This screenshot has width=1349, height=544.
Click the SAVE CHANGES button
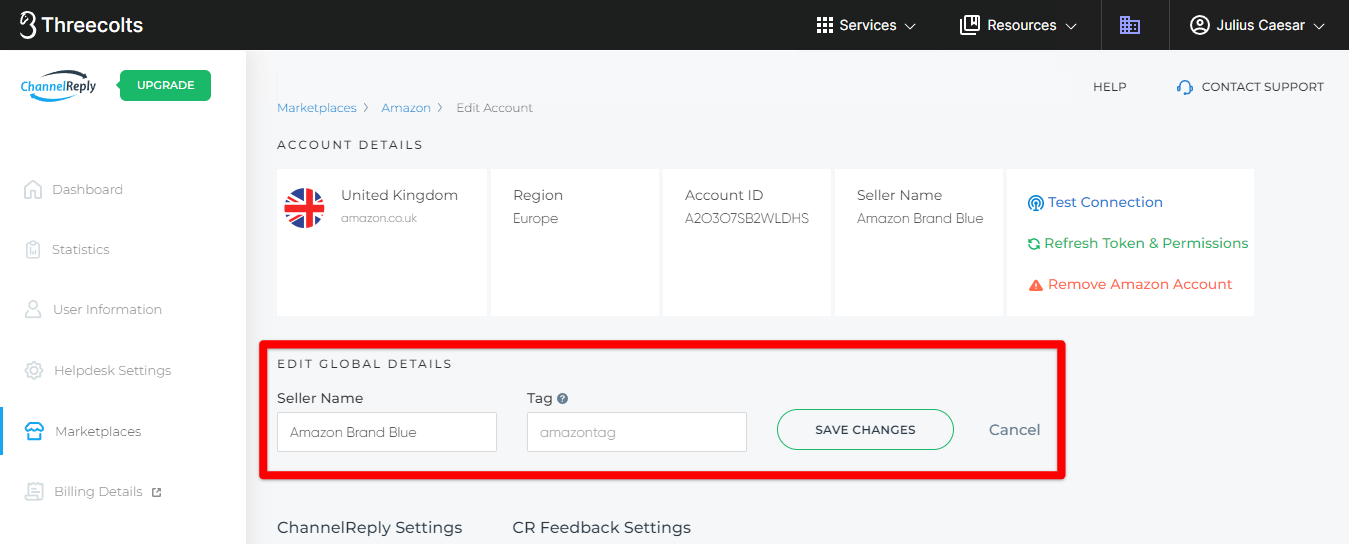pyautogui.click(x=865, y=429)
